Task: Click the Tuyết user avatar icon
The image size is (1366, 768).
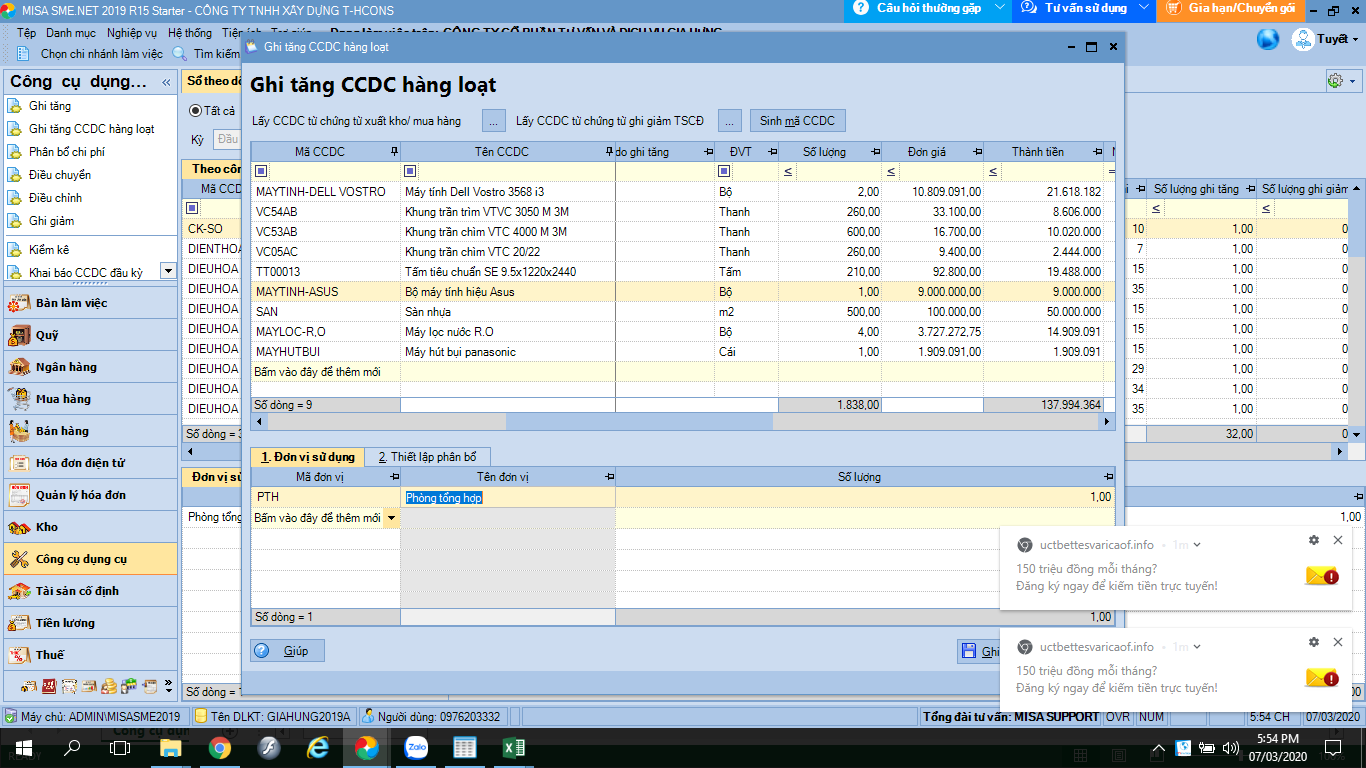Action: [1303, 39]
